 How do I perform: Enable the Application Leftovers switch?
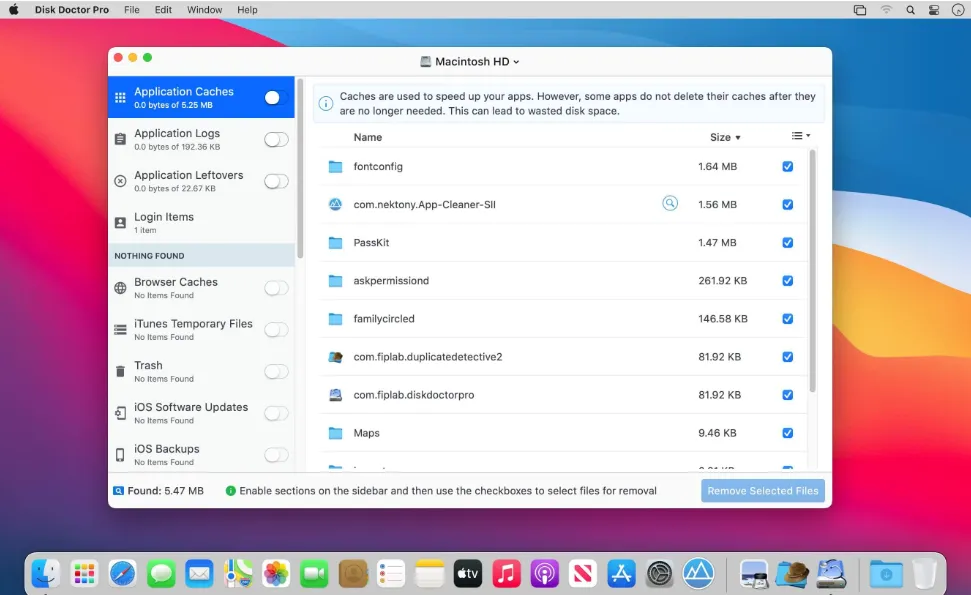coord(276,181)
